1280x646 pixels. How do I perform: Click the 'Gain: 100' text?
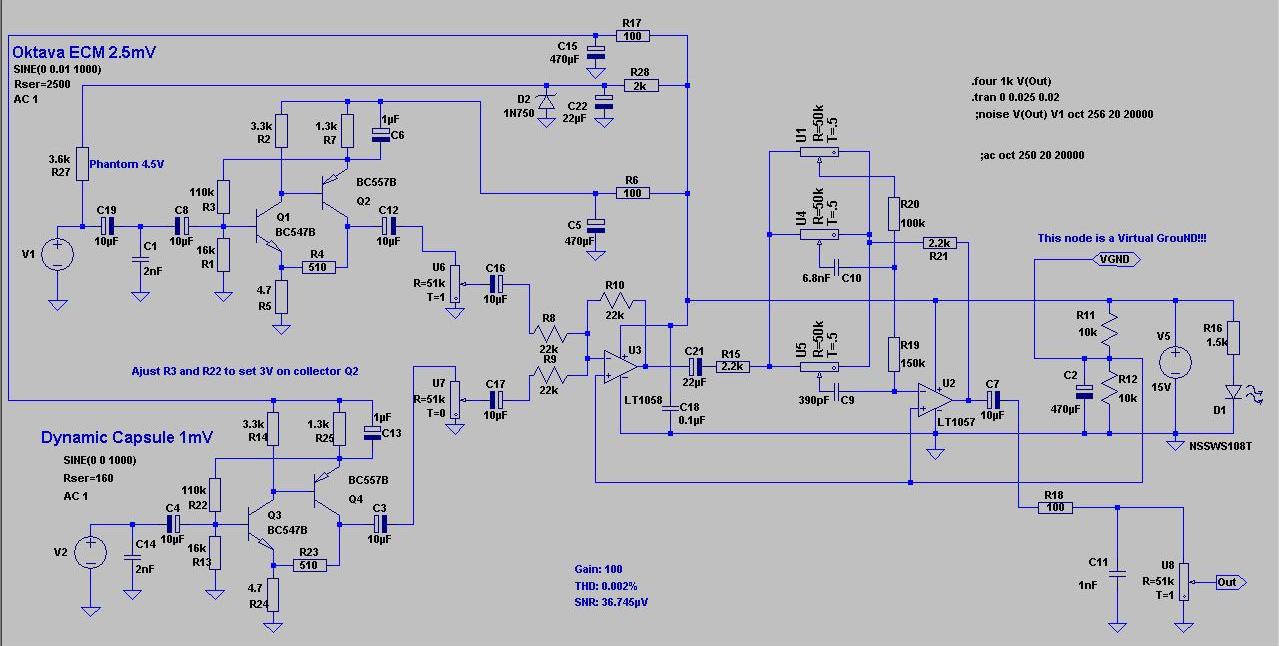click(x=598, y=569)
